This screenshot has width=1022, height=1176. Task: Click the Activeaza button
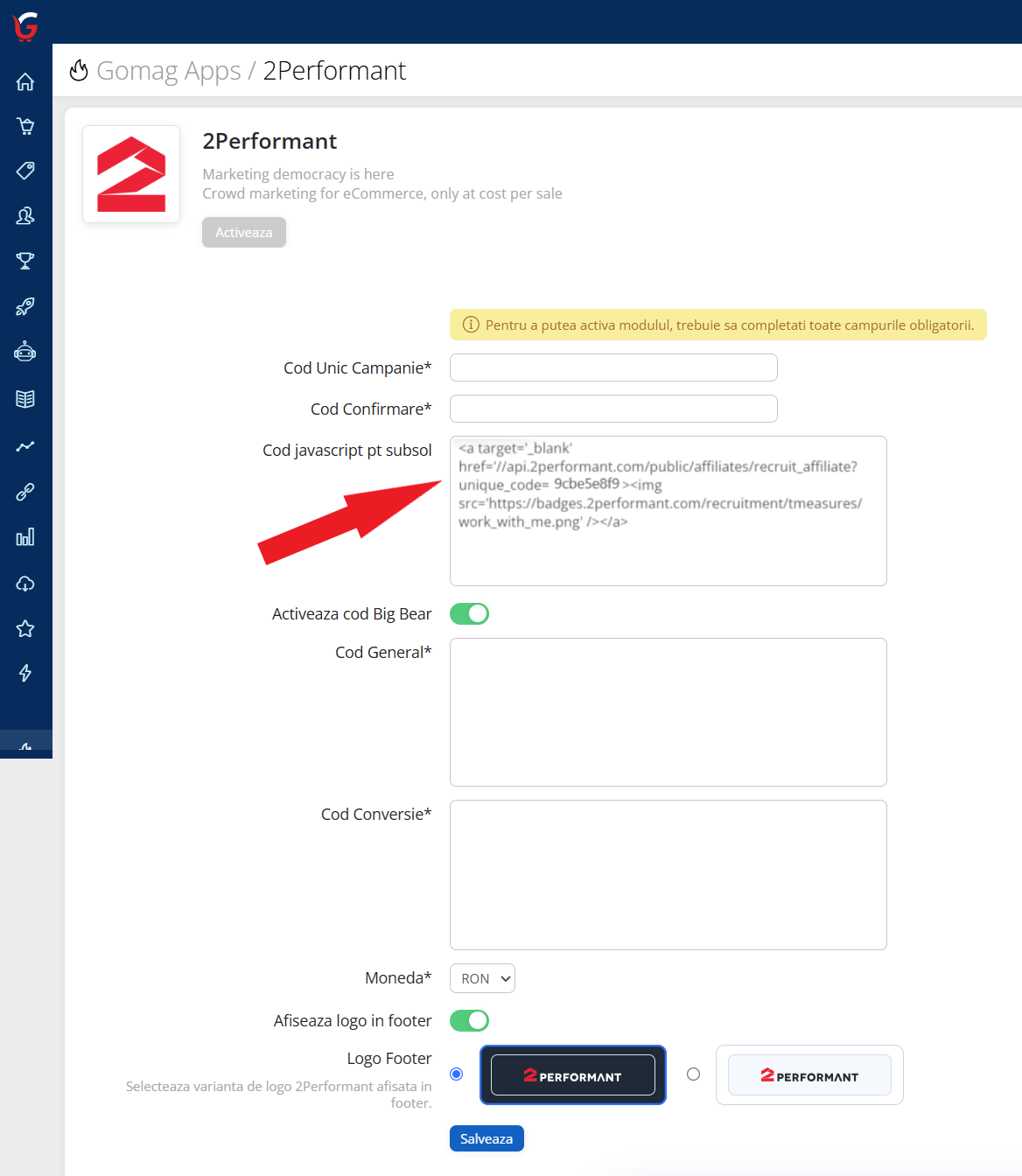click(x=244, y=233)
